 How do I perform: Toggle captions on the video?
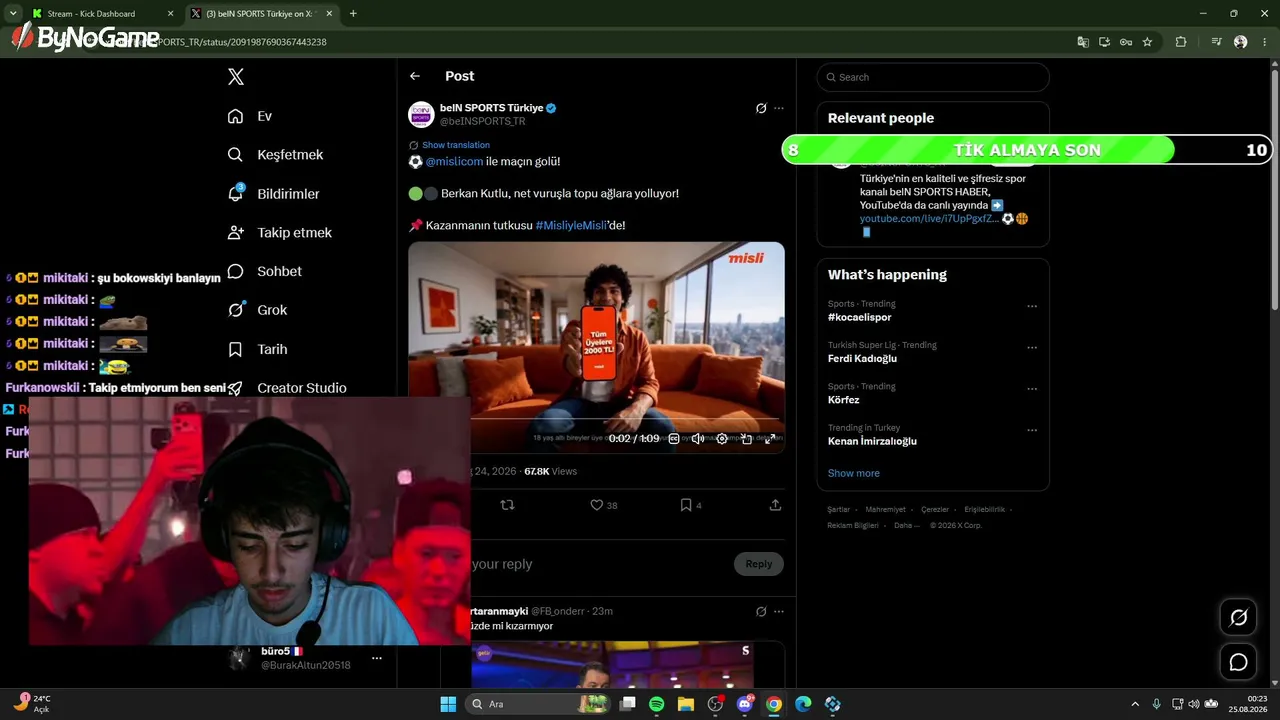(x=674, y=439)
